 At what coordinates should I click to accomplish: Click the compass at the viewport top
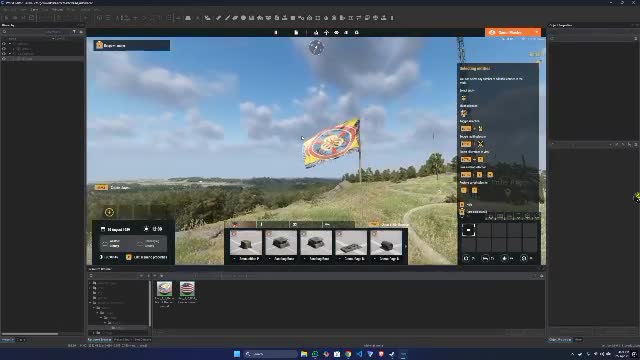coord(316,48)
